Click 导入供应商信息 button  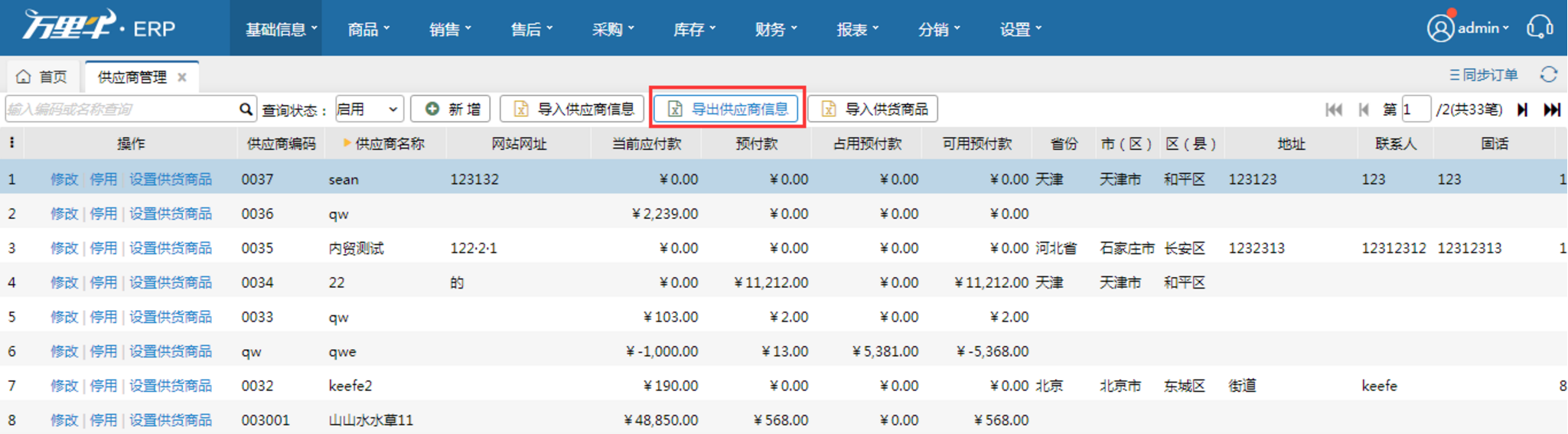(x=572, y=109)
